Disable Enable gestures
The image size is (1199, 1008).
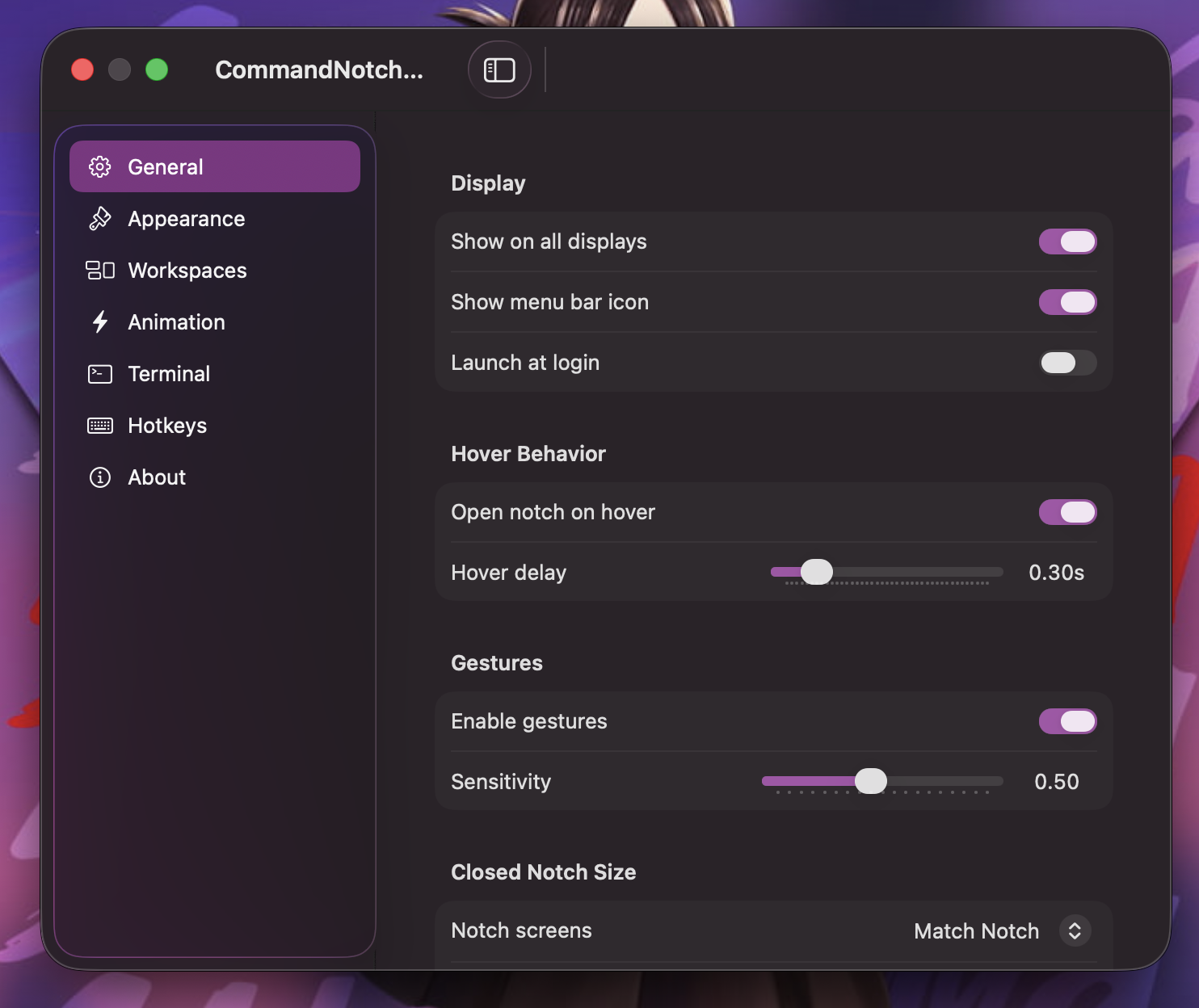[1067, 721]
